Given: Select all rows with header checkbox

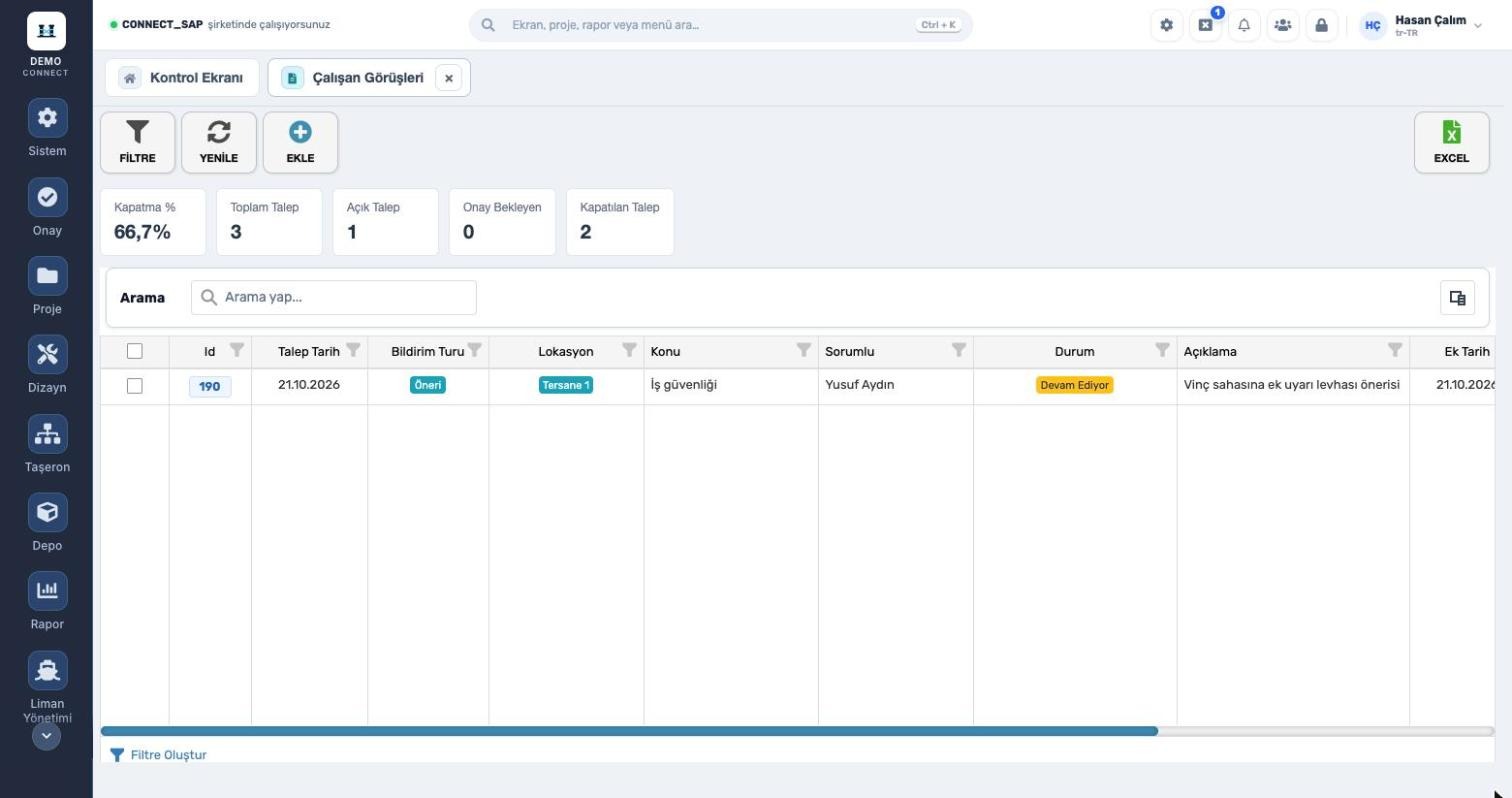Looking at the screenshot, I should pos(135,351).
